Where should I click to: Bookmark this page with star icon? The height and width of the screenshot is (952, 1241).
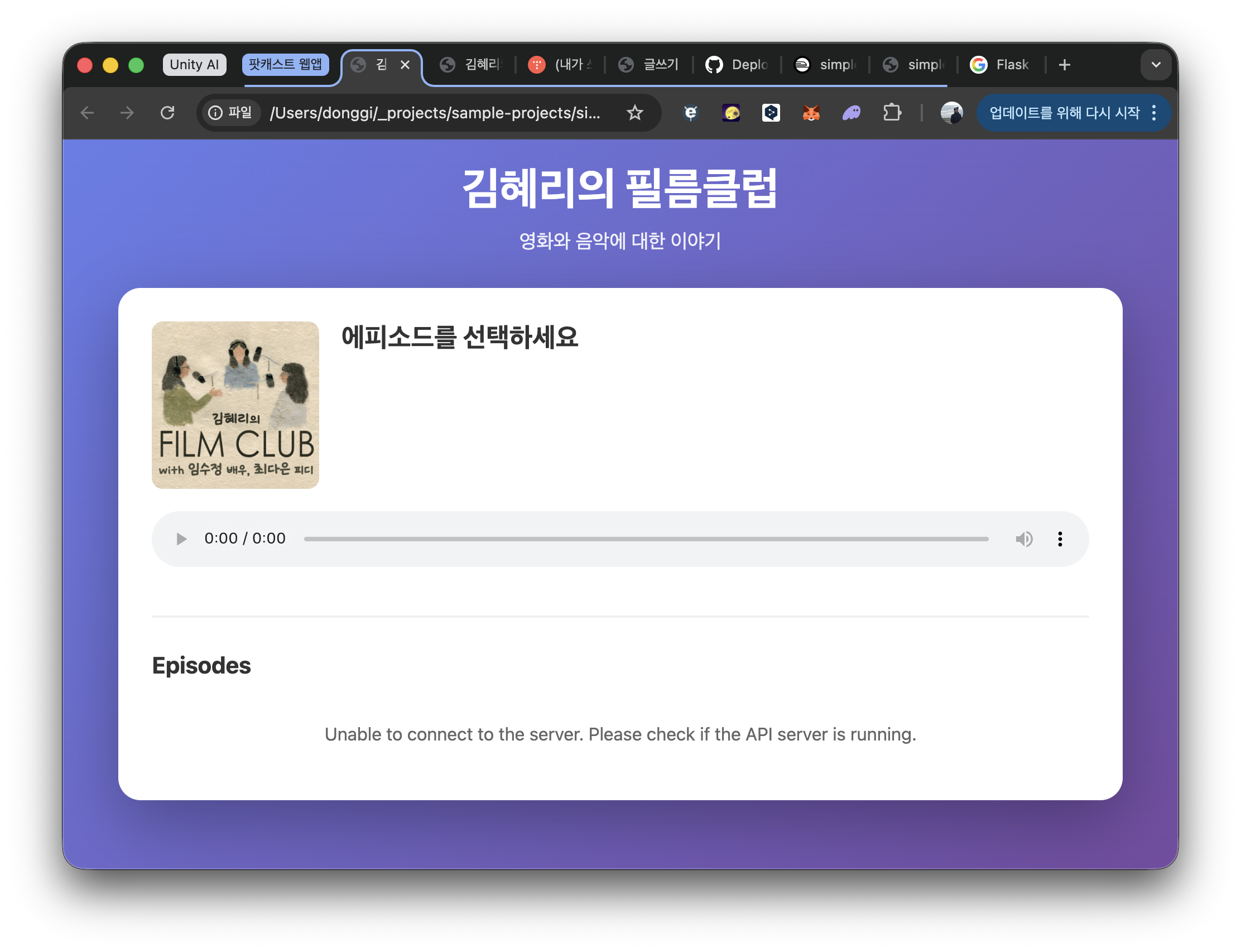pyautogui.click(x=634, y=113)
